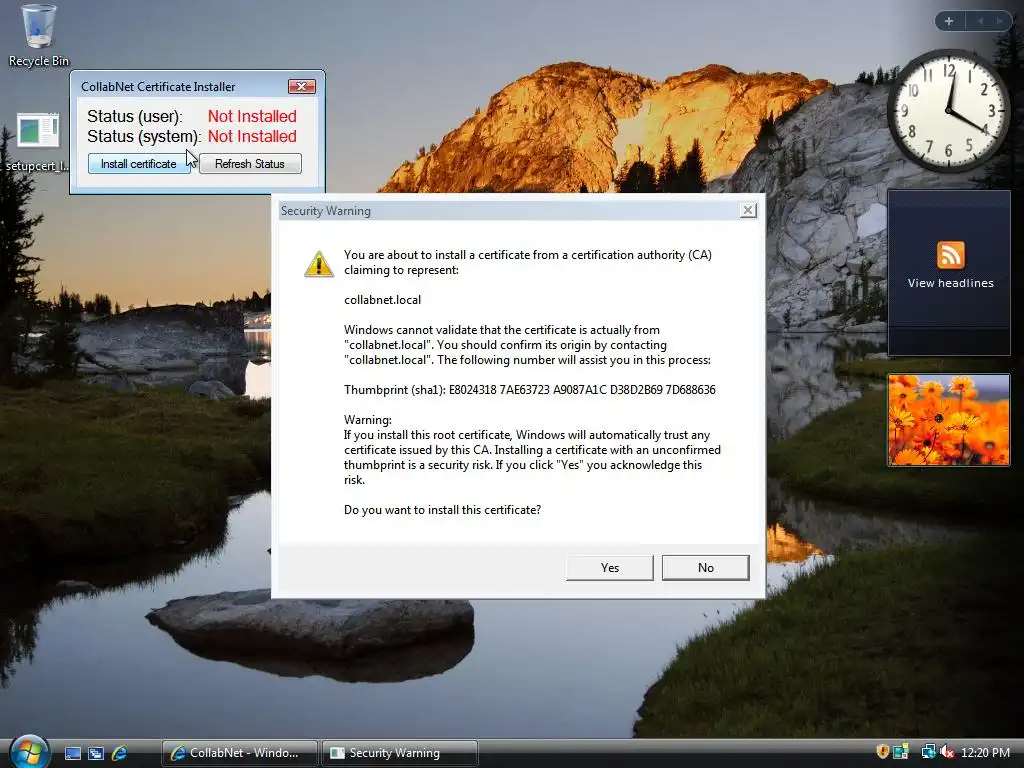This screenshot has height=768, width=1024.
Task: Click the Install certificate button
Action: (139, 164)
